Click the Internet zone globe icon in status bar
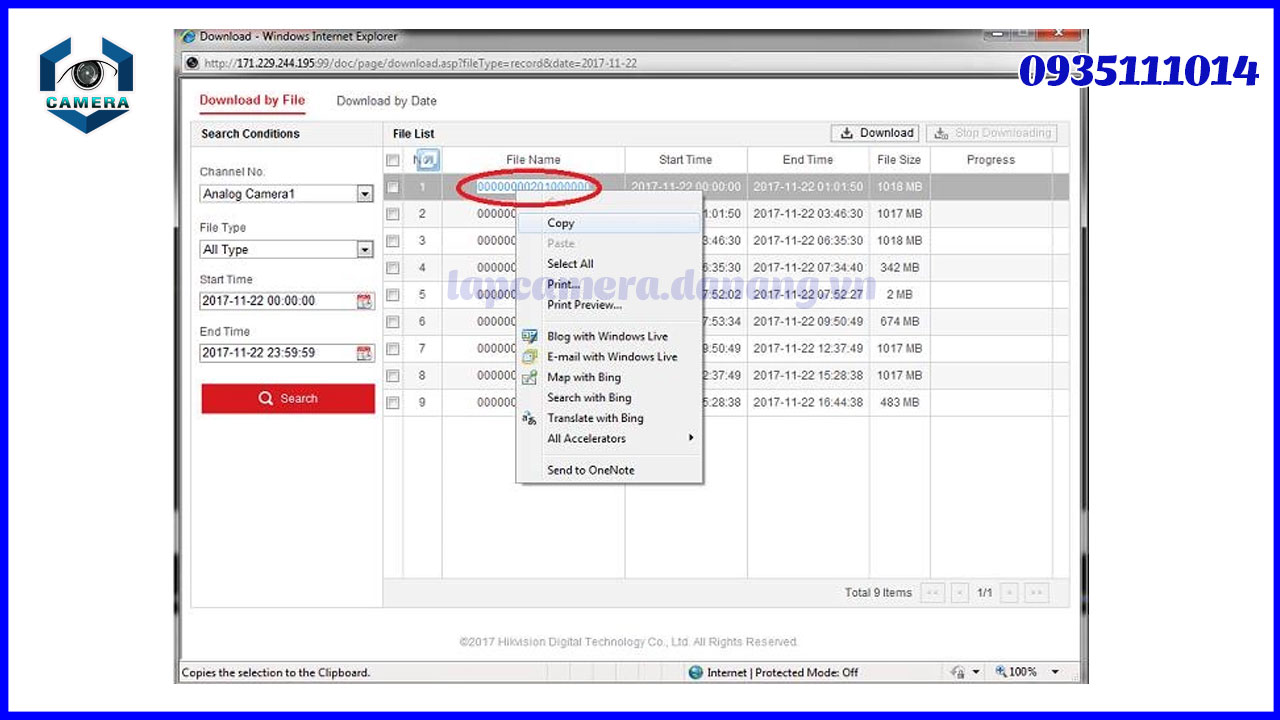The image size is (1280, 720). [696, 673]
